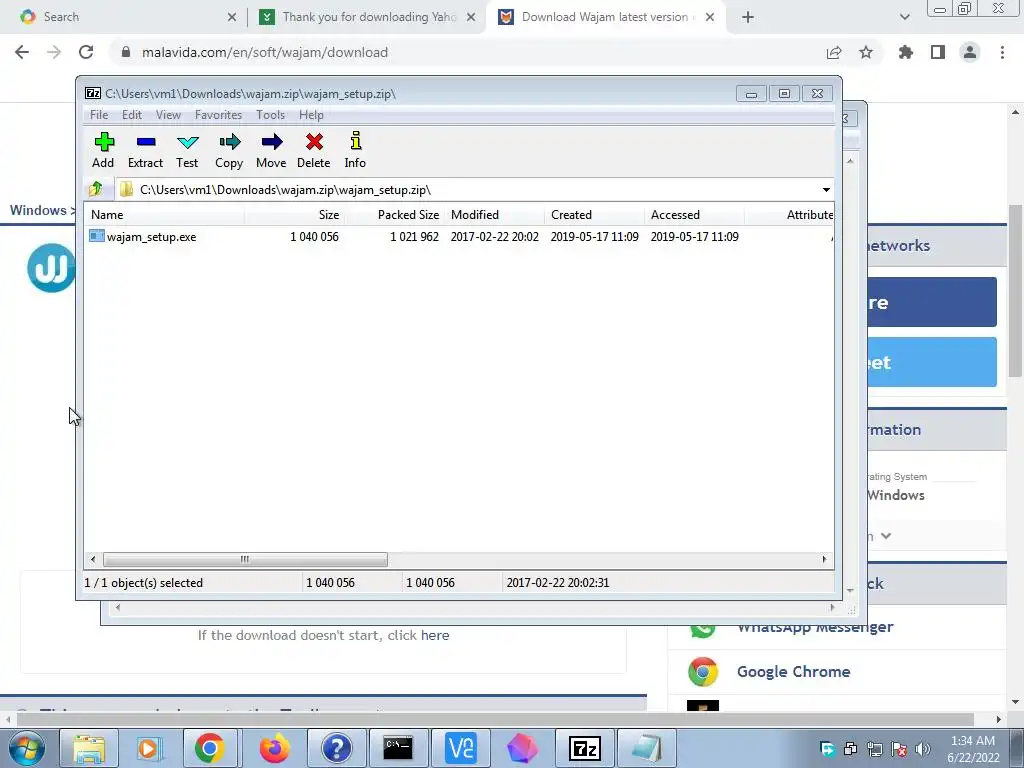Share this page via the share icon
The height and width of the screenshot is (768, 1024).
pyautogui.click(x=834, y=52)
